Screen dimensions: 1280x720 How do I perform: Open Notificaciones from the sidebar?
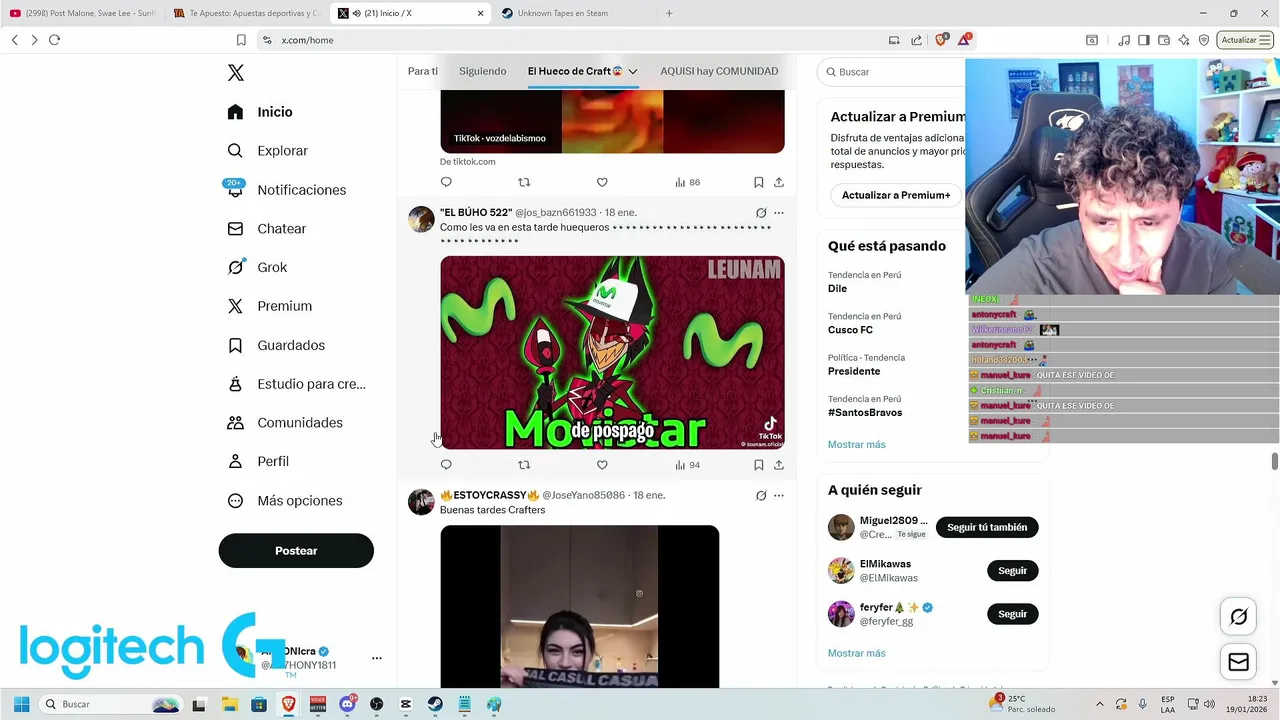[286, 190]
